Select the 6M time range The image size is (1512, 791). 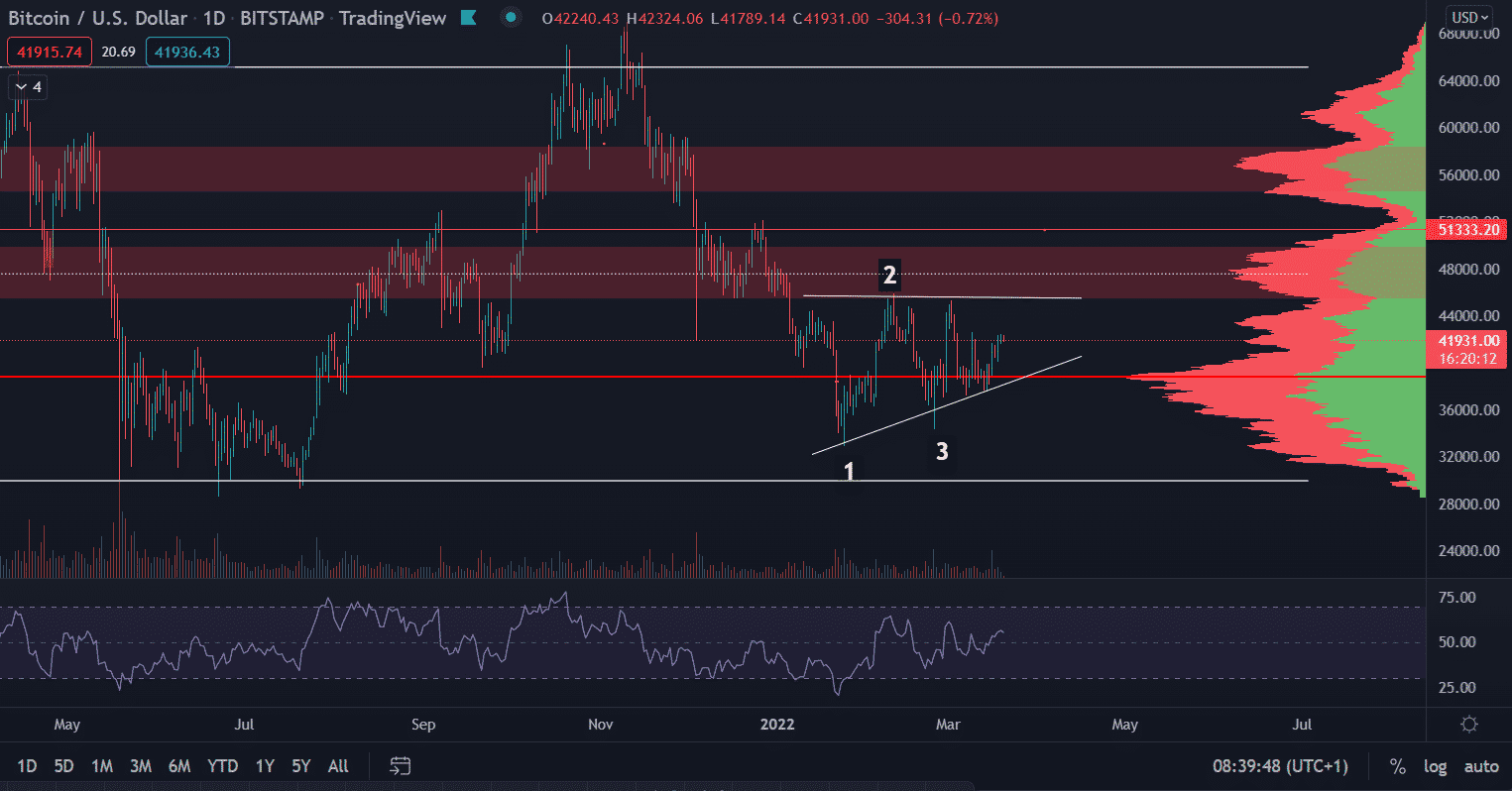tap(179, 766)
